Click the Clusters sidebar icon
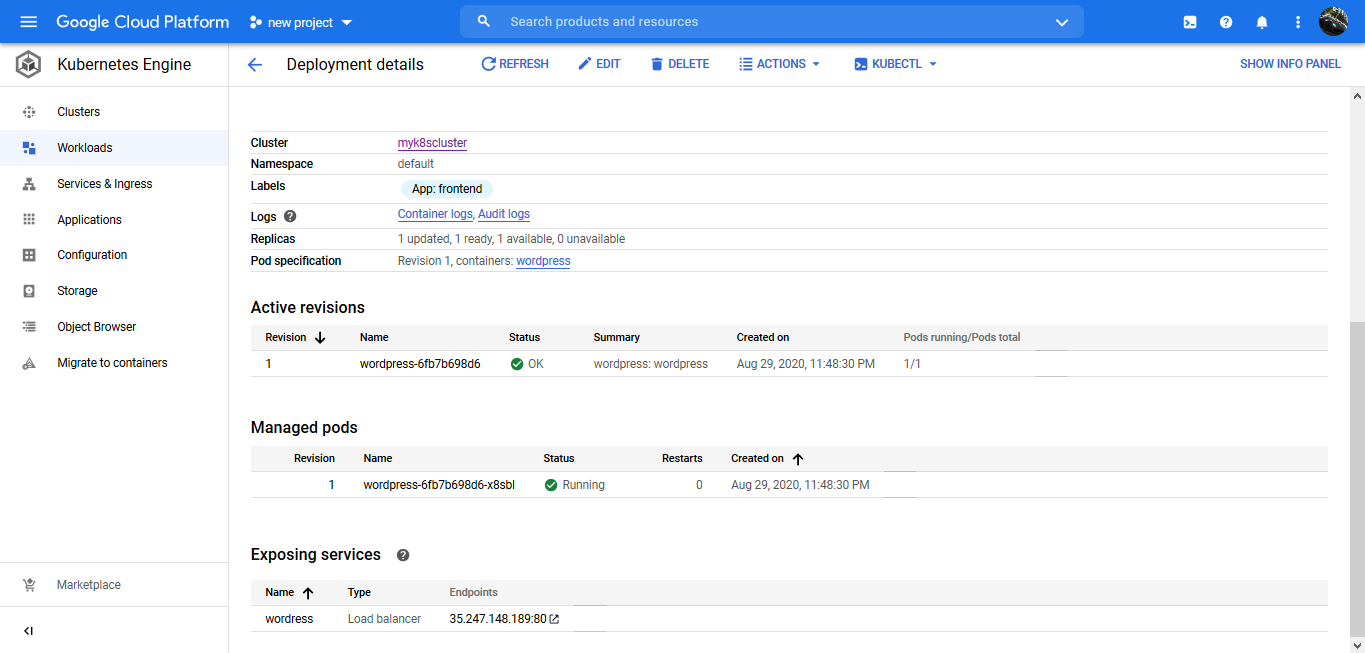The height and width of the screenshot is (653, 1365). point(29,112)
